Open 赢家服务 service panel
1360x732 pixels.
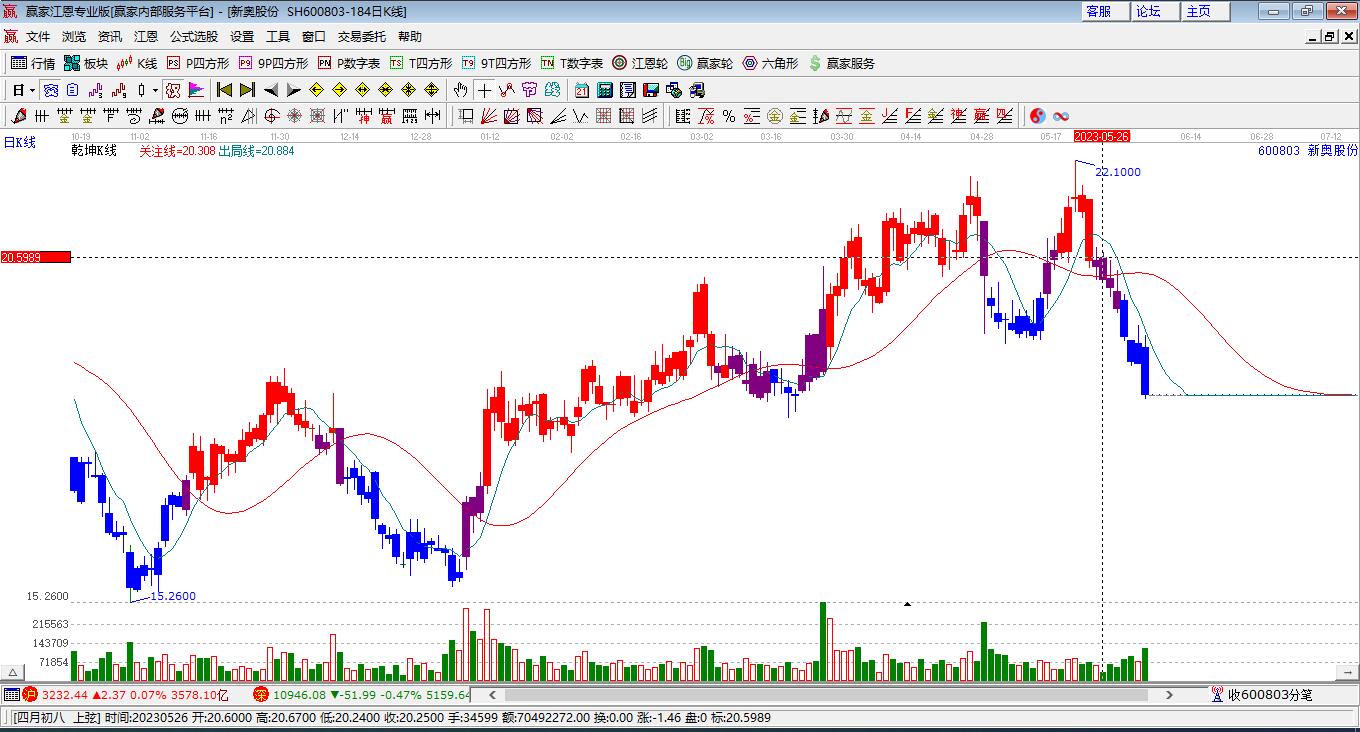click(x=841, y=63)
